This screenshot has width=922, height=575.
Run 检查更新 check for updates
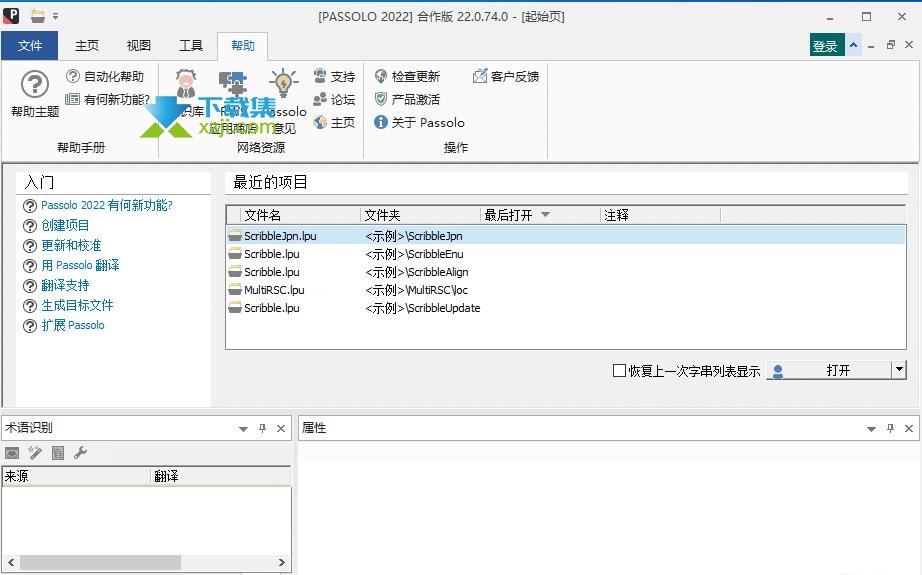tap(407, 76)
